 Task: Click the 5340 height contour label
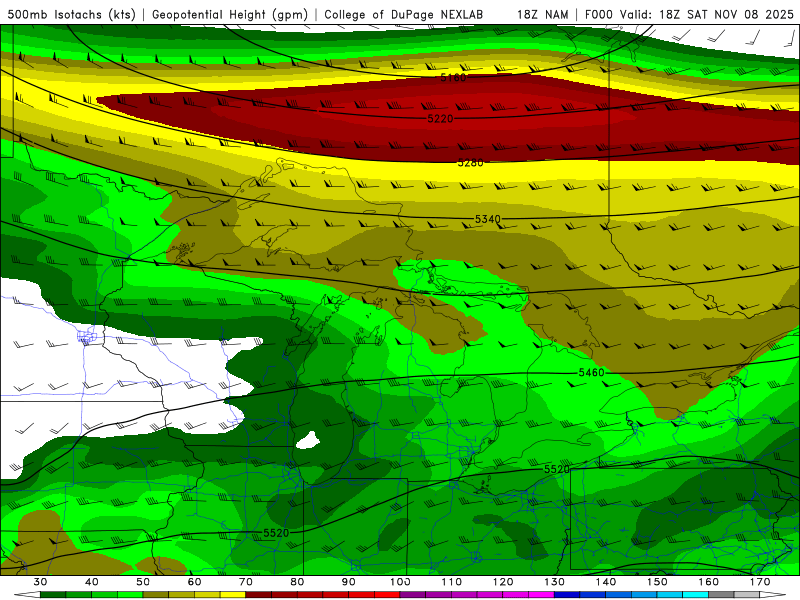(x=487, y=219)
